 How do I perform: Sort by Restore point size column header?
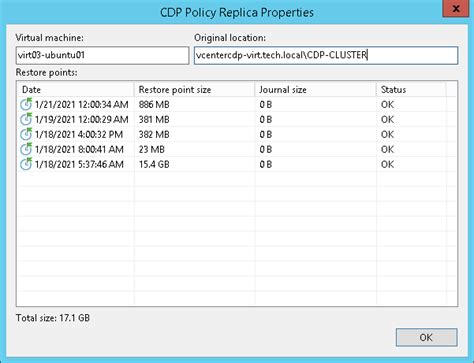194,90
